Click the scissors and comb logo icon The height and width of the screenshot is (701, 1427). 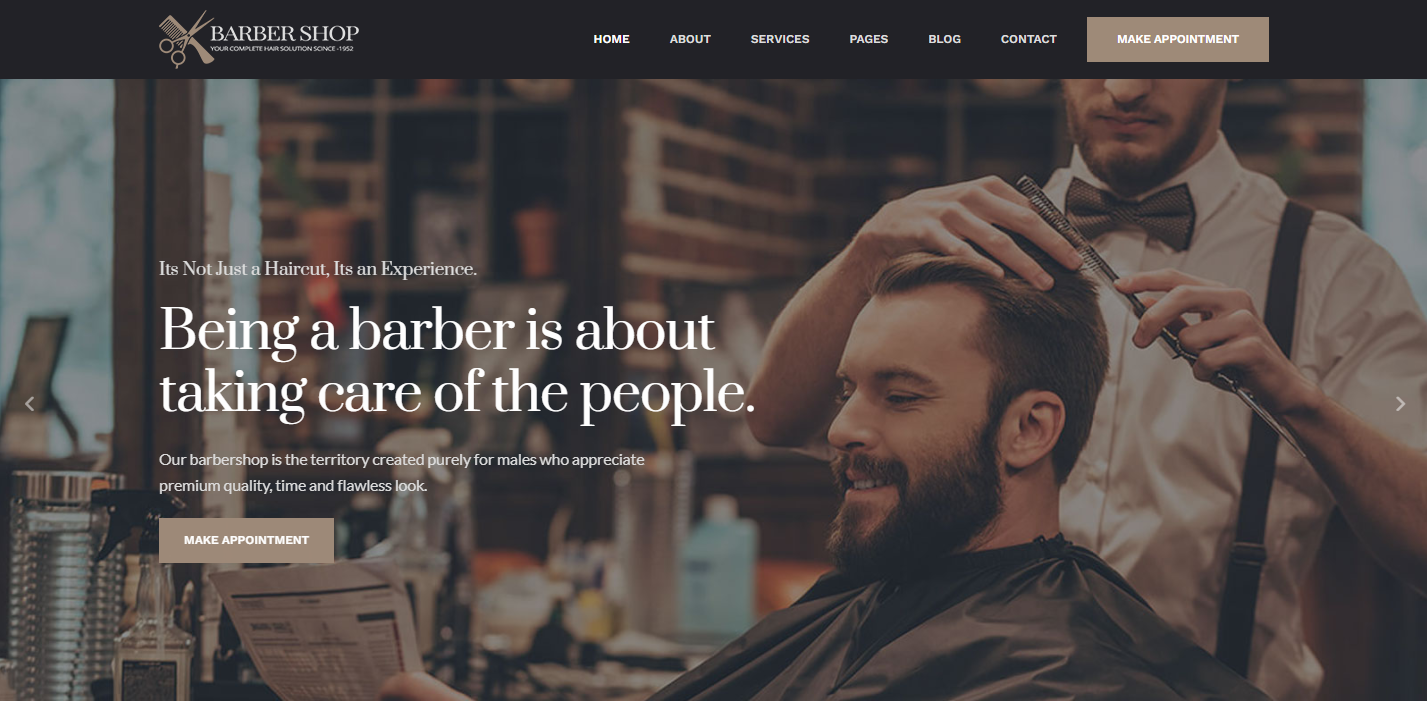point(186,39)
